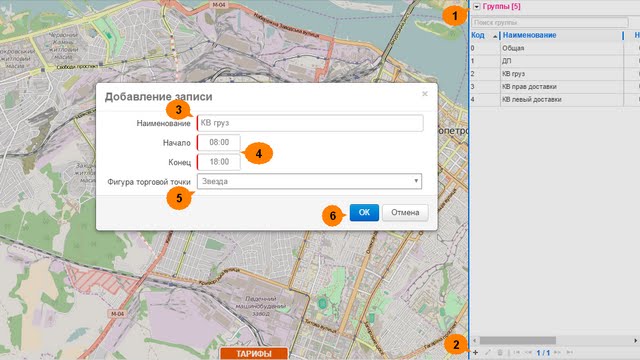Go to last page in groups pager

click(570, 352)
